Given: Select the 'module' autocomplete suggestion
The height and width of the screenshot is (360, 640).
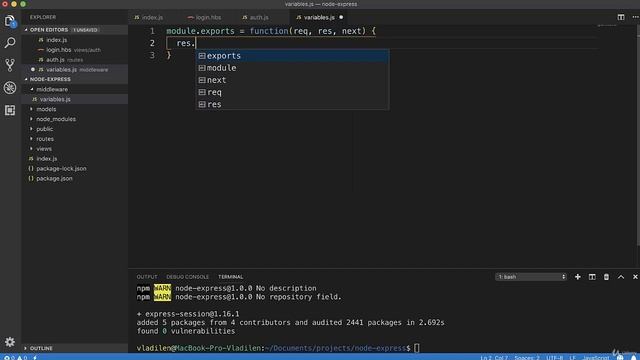Looking at the screenshot, I should 292,68.
